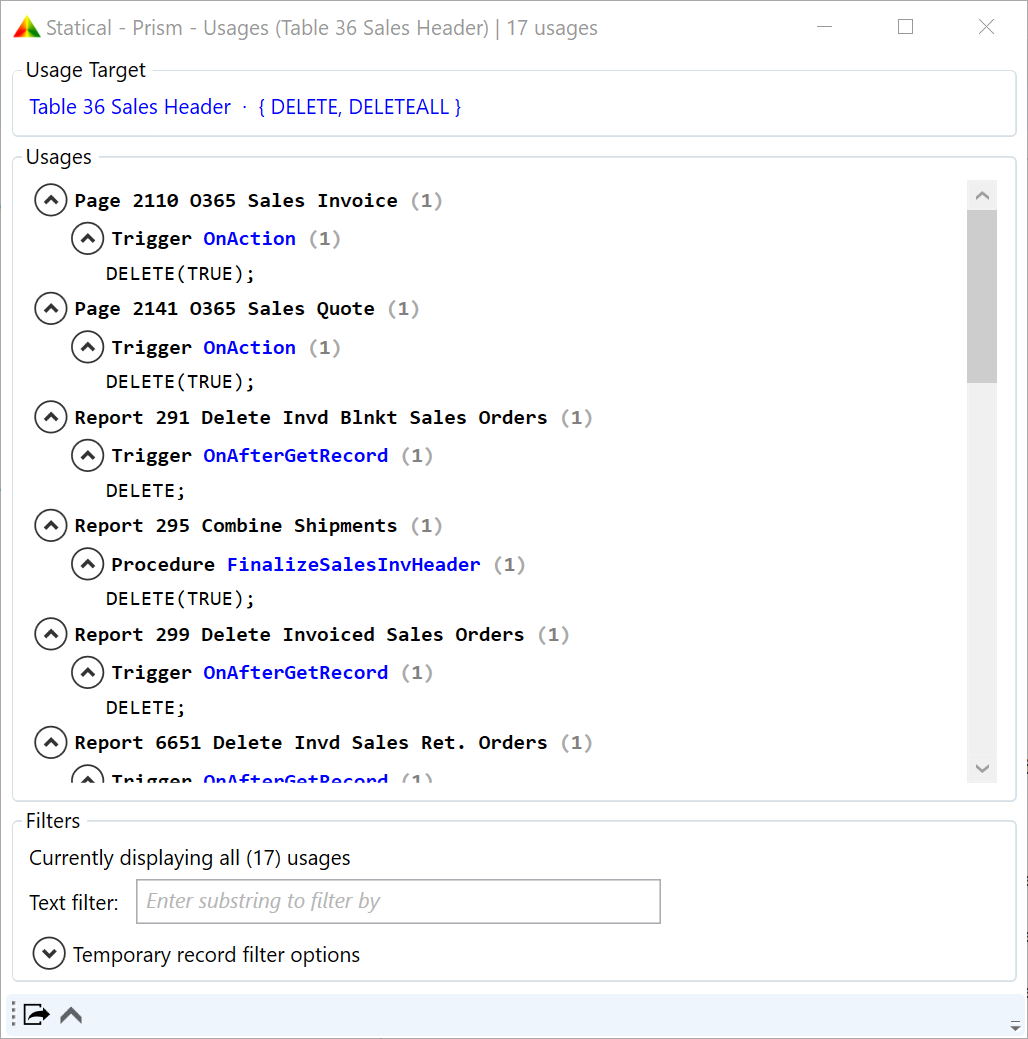The width and height of the screenshot is (1028, 1039).
Task: Open OnAfterGetRecord link under Report 299
Action: (296, 673)
